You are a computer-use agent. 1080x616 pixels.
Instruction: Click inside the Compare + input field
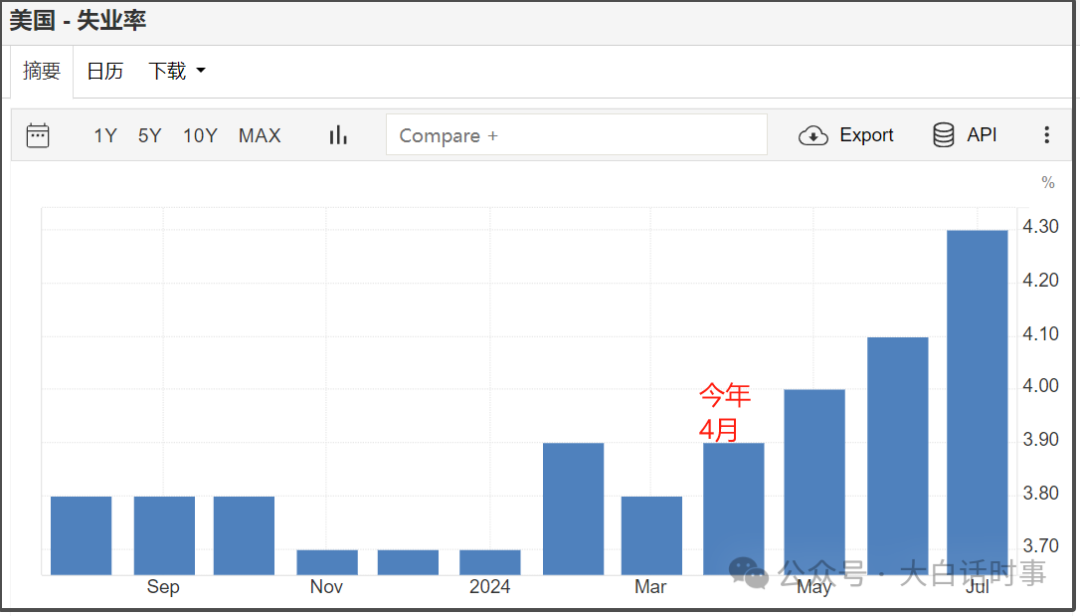pyautogui.click(x=577, y=135)
